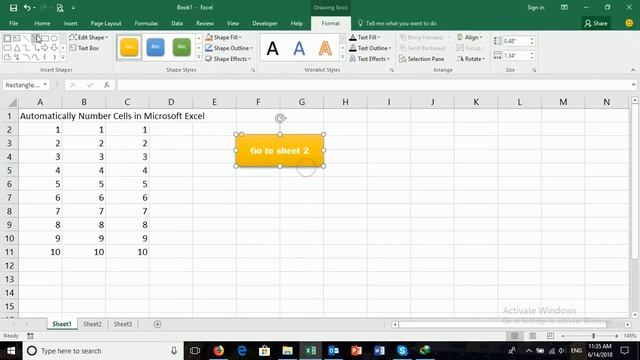Viewport: 640px width, 360px height.
Task: Open the Help tab
Action: pos(297,24)
